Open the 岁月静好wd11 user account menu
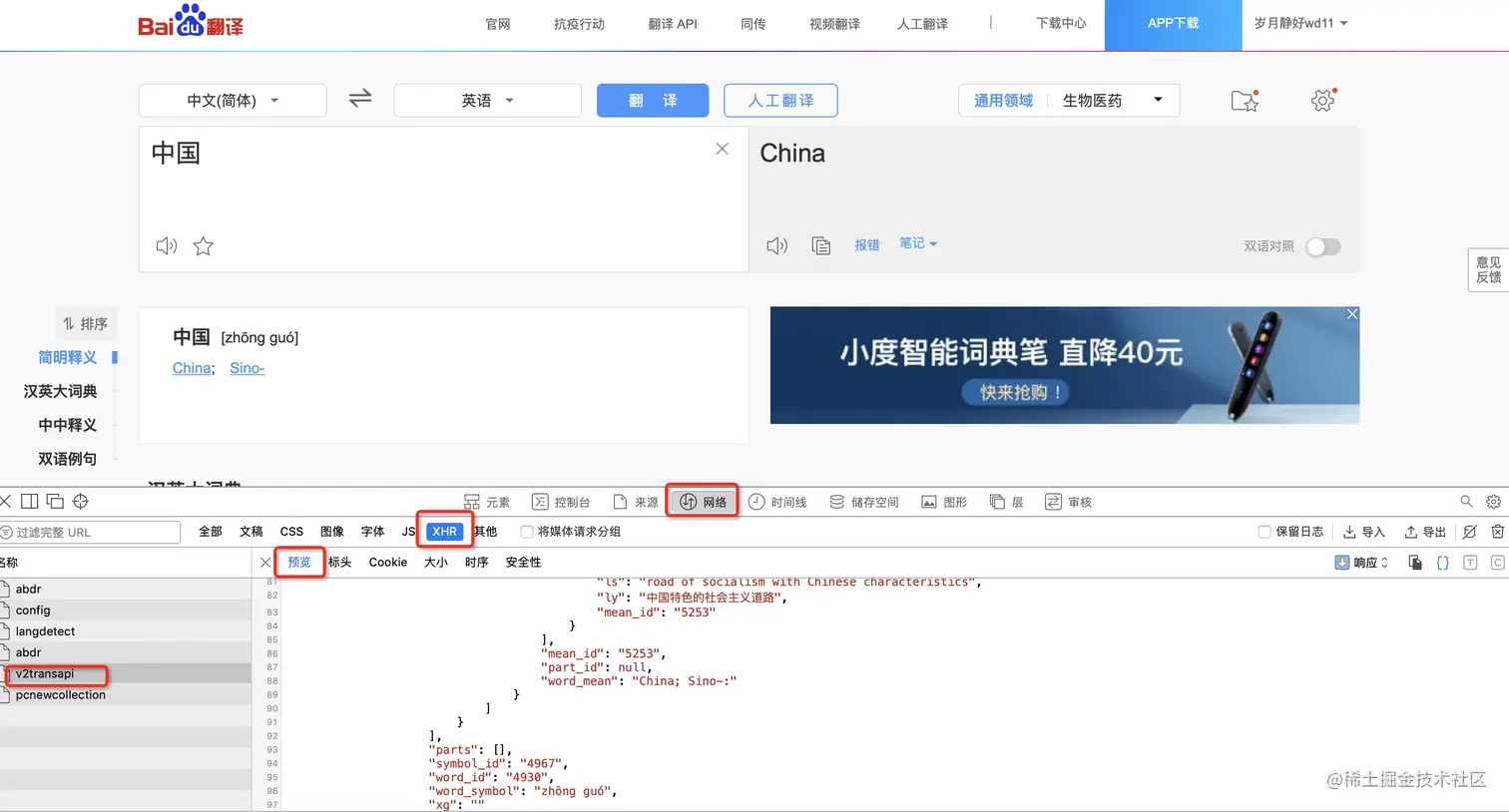Viewport: 1509px width, 812px height. (1300, 23)
